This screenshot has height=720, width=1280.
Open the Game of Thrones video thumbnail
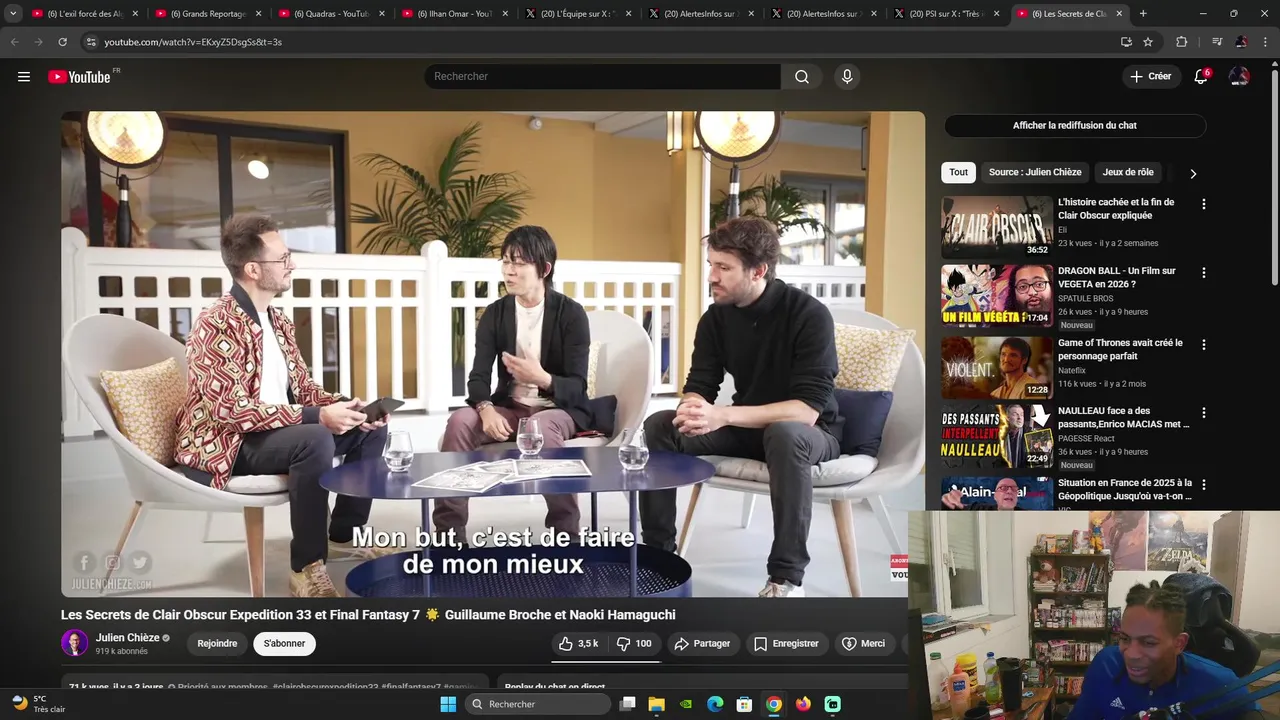click(x=996, y=367)
